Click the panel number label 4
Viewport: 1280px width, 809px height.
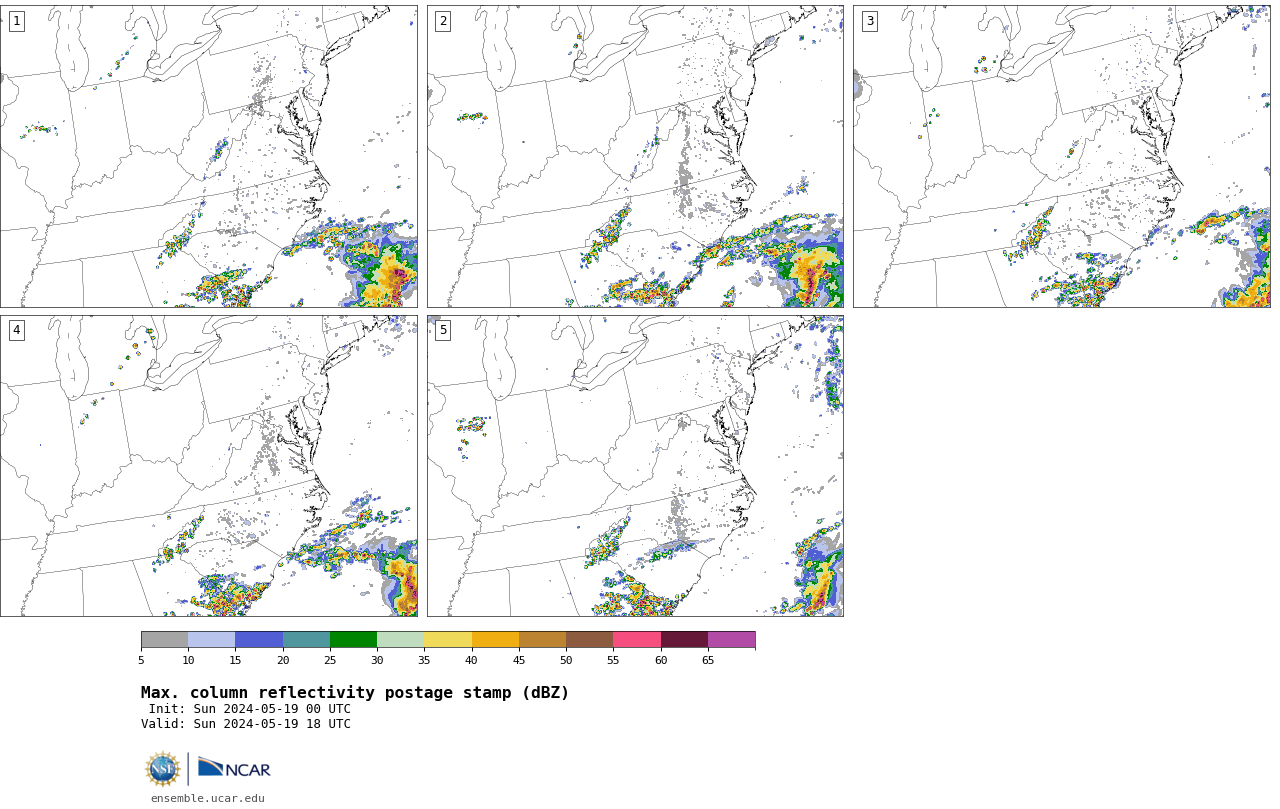pos(16,330)
